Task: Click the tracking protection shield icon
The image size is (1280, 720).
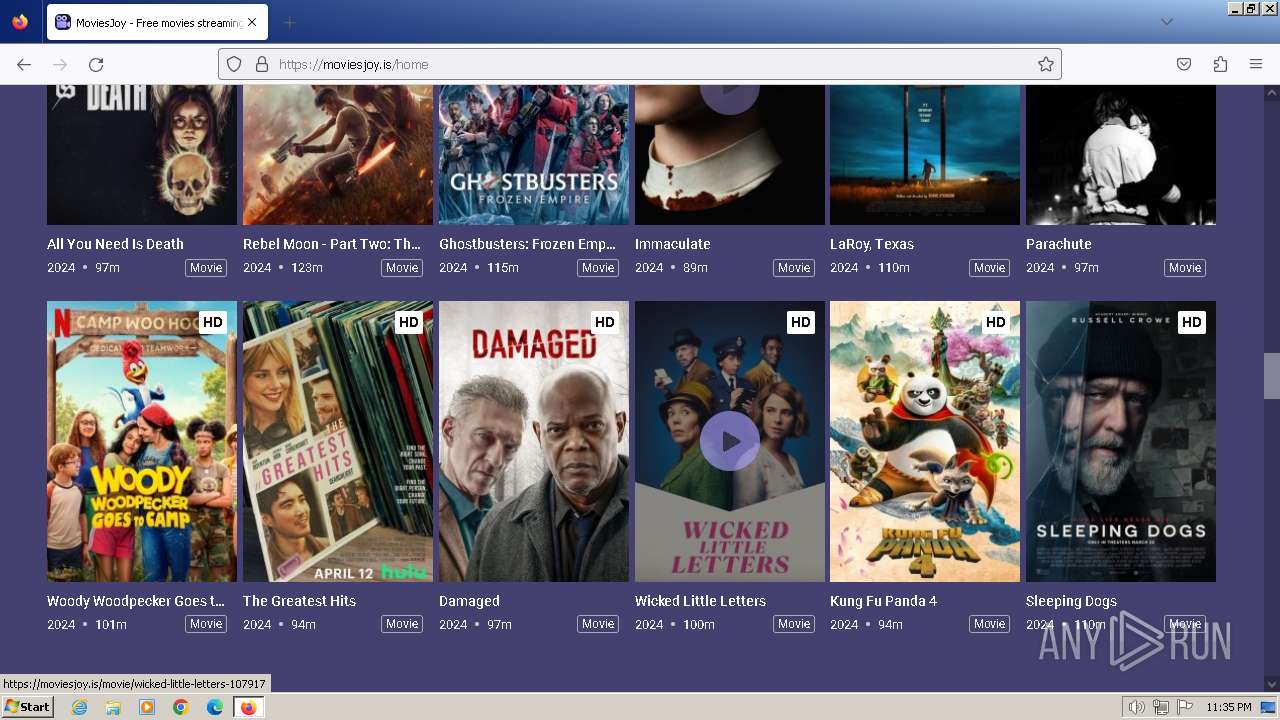Action: coord(234,64)
